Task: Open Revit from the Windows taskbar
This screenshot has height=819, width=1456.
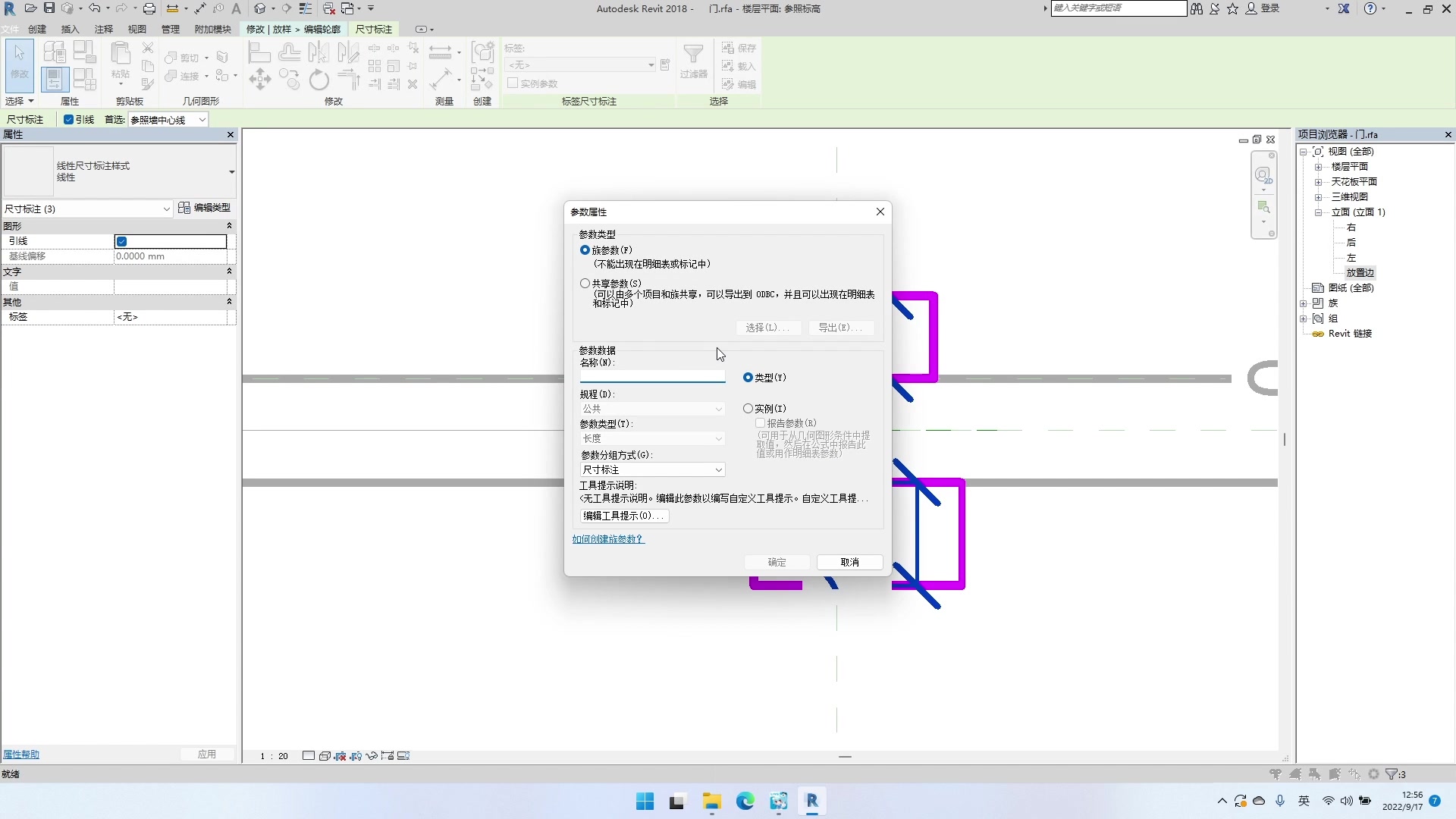Action: [811, 801]
